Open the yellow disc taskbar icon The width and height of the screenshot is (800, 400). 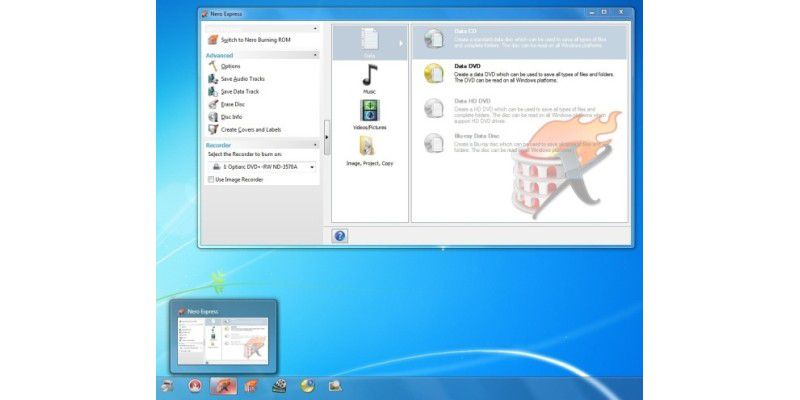click(x=307, y=386)
